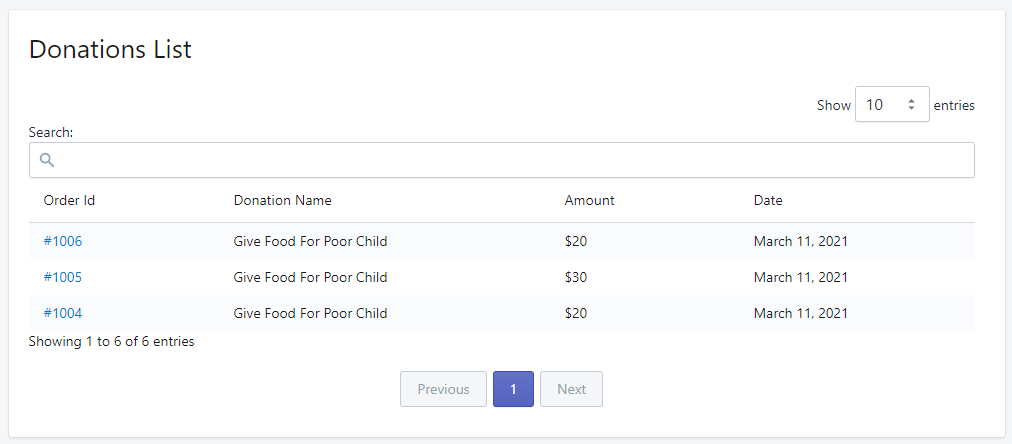Click the 'Showing 1 to 6' entries info text

point(111,341)
